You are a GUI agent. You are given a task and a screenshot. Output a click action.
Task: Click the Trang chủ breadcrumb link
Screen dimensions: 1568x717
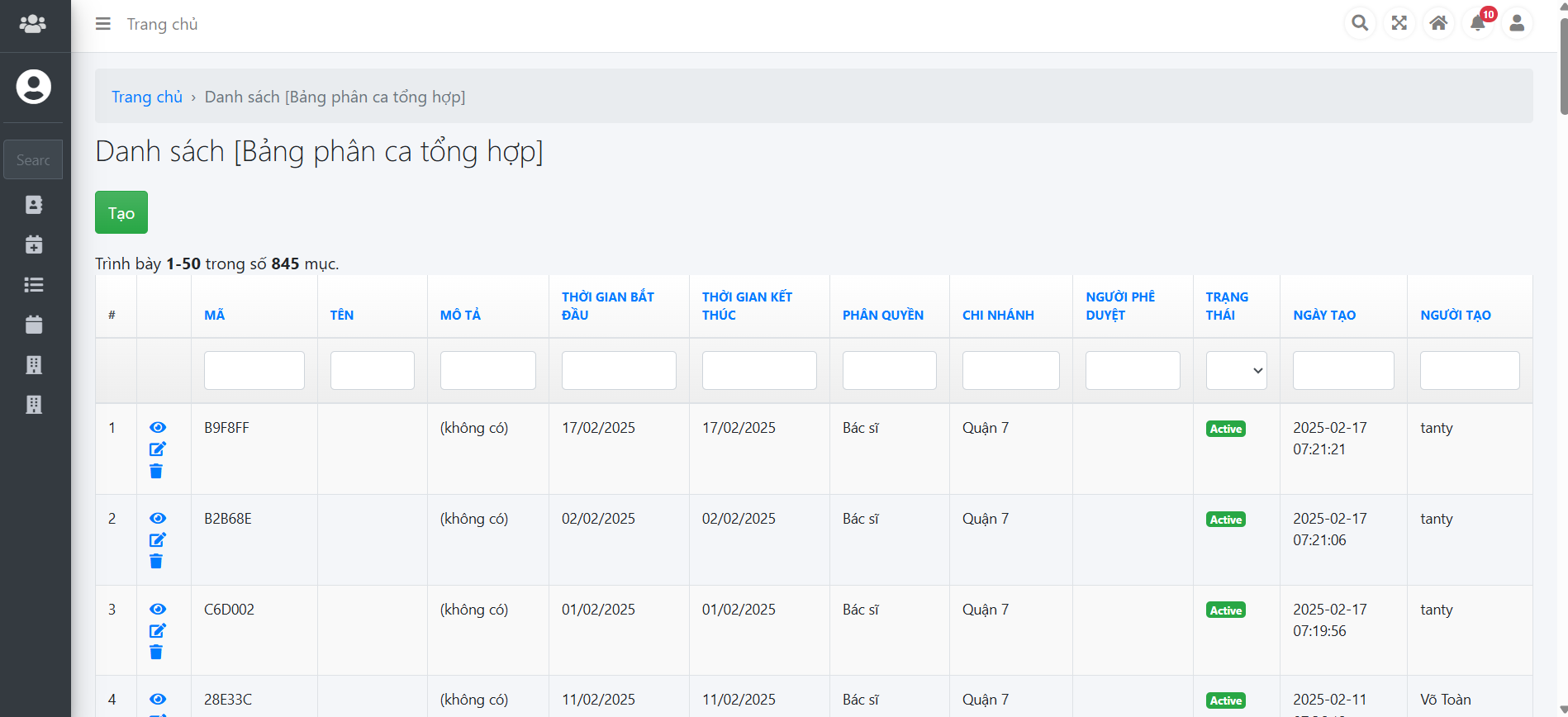147,97
